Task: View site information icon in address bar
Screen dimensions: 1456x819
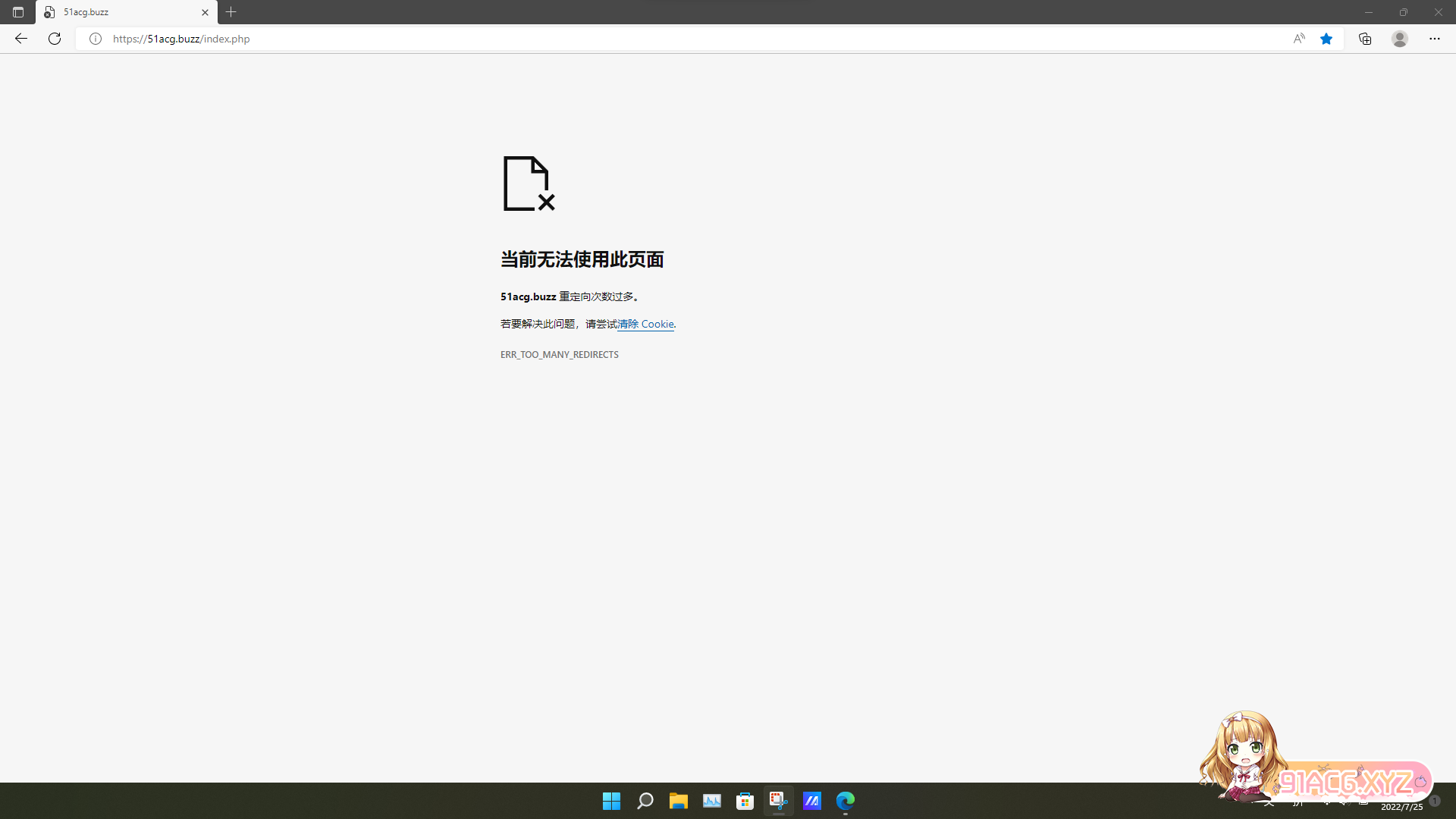Action: coord(96,39)
